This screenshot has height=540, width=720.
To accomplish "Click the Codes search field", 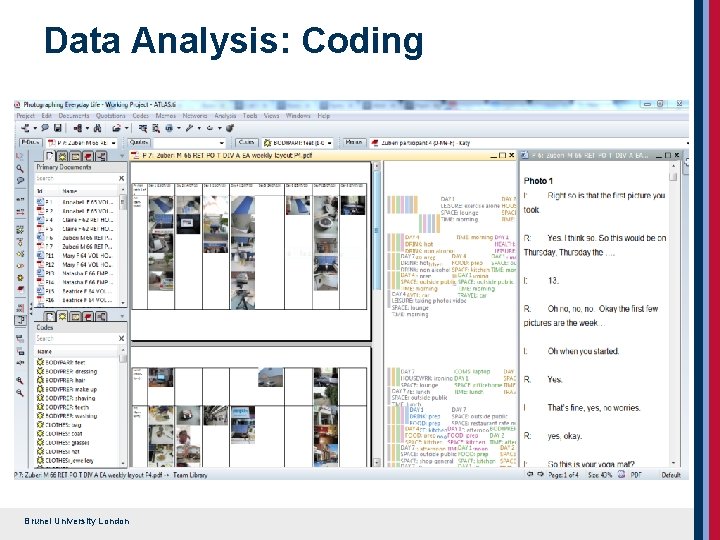I will click(76, 338).
